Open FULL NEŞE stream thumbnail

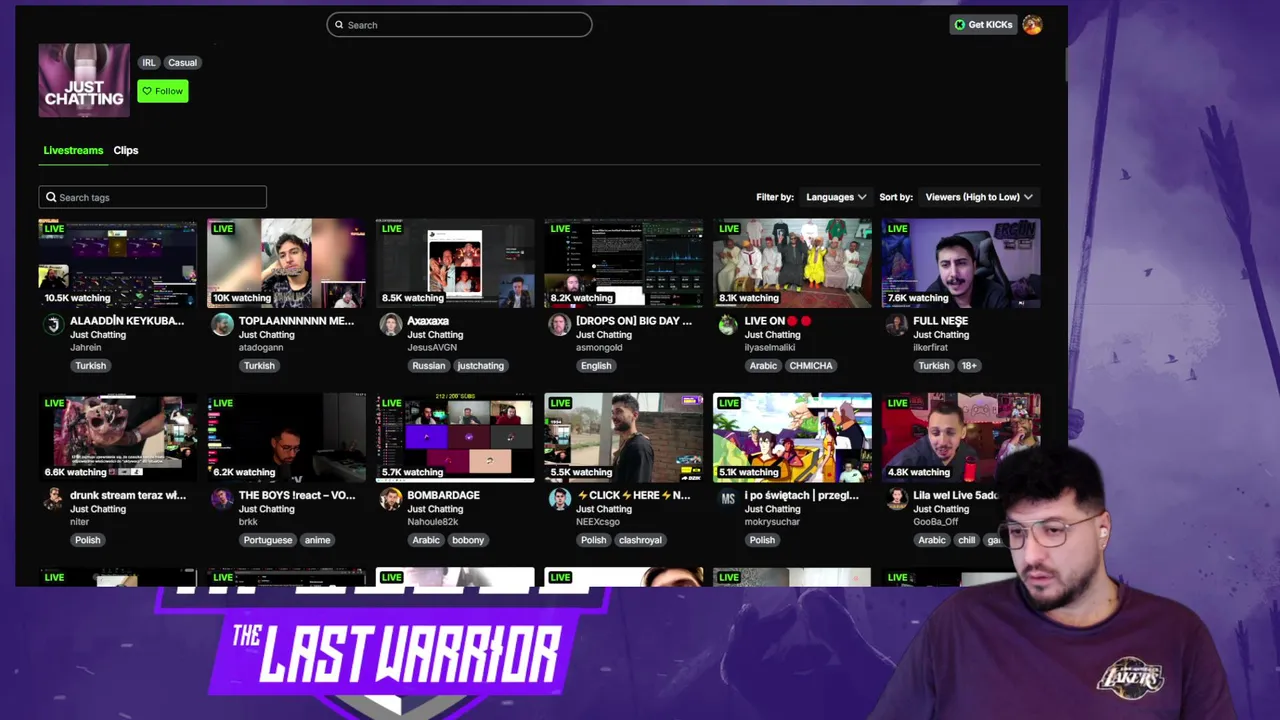point(961,263)
